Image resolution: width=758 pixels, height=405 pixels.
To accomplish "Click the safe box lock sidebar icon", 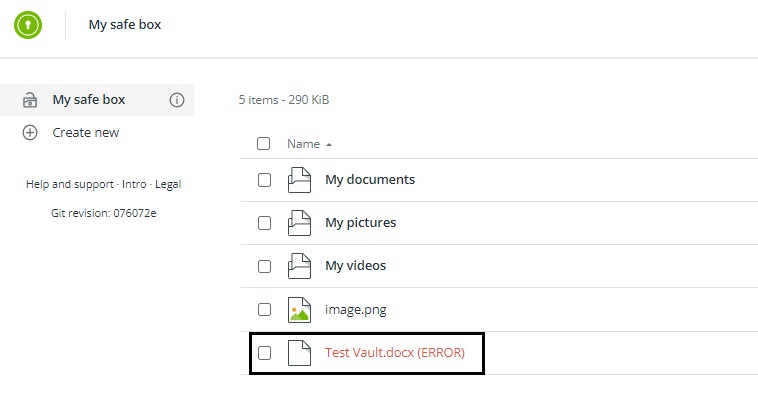I will [x=30, y=100].
